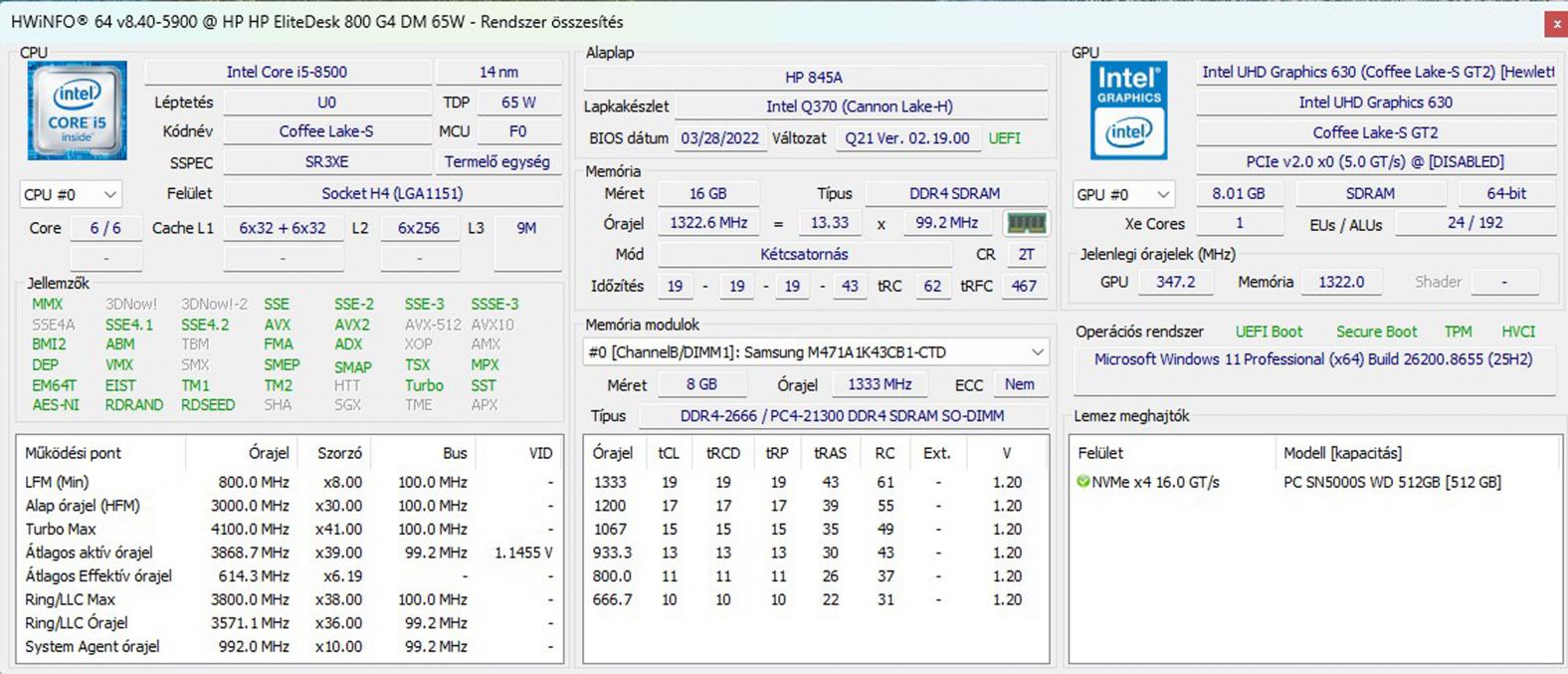Open the GPU #0 selector dropdown
Viewport: 1568px width, 674px height.
click(1123, 194)
